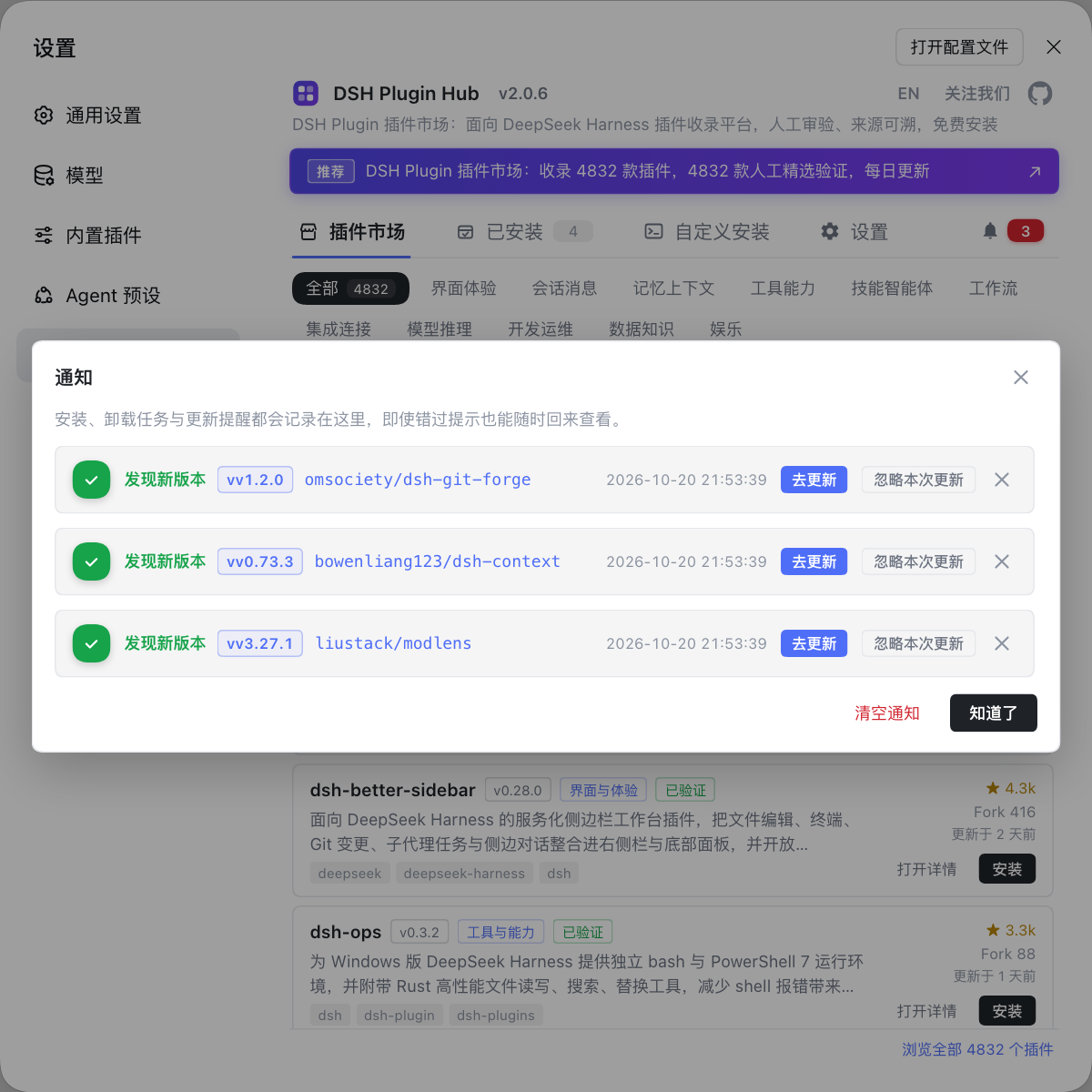1092x1092 pixels.
Task: Click the 工具与能力 tag on dsh-ops
Action: pos(500,933)
